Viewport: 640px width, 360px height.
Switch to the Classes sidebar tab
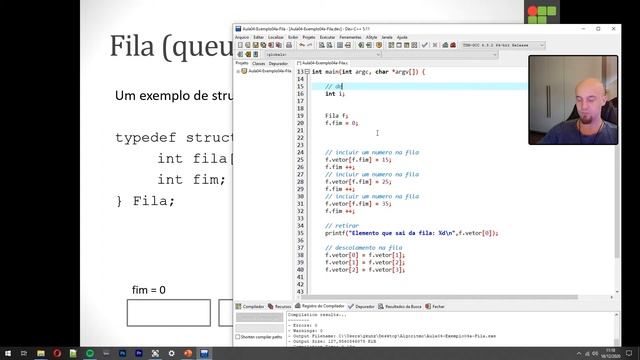(258, 64)
